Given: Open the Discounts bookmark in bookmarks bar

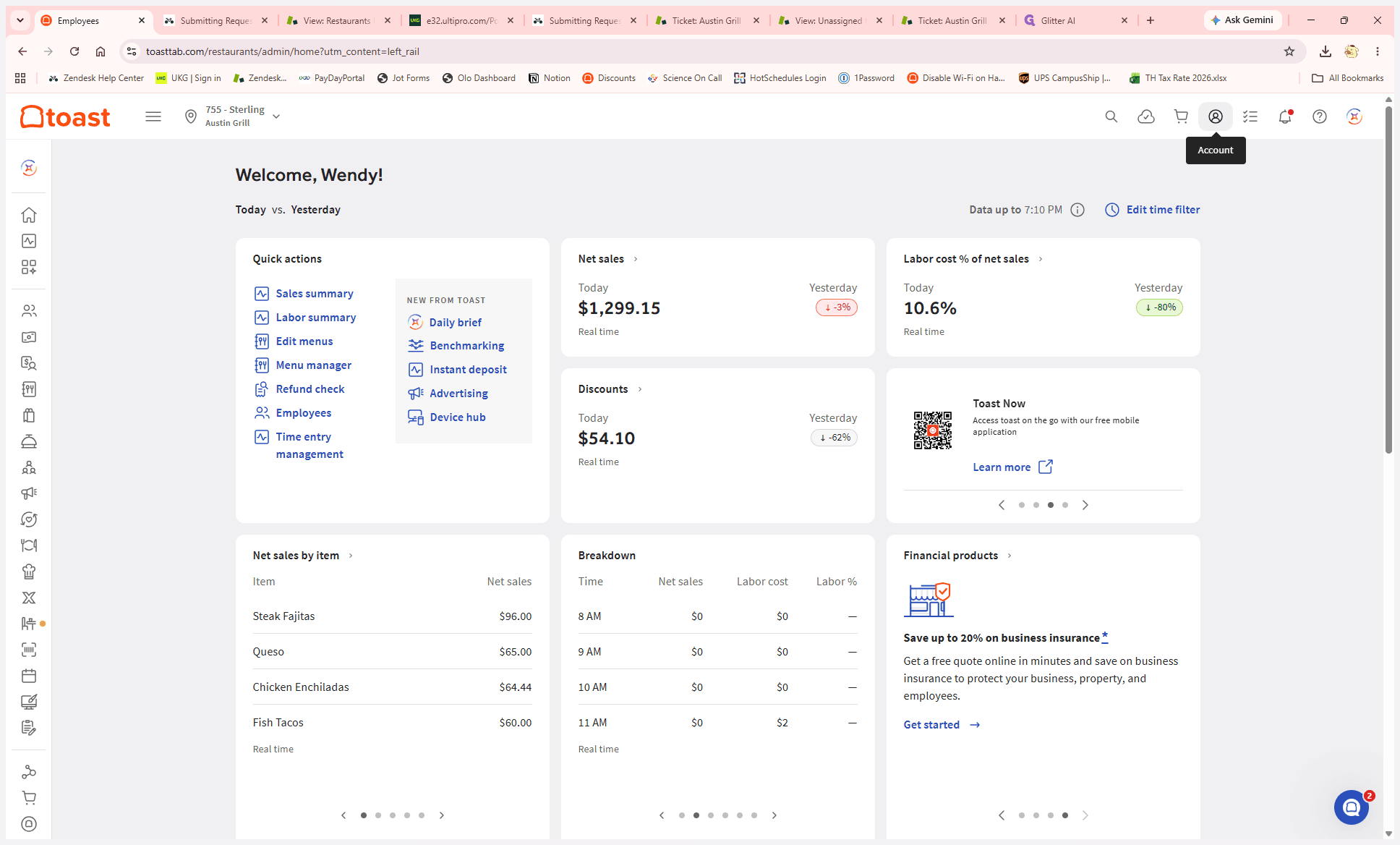Looking at the screenshot, I should point(609,78).
